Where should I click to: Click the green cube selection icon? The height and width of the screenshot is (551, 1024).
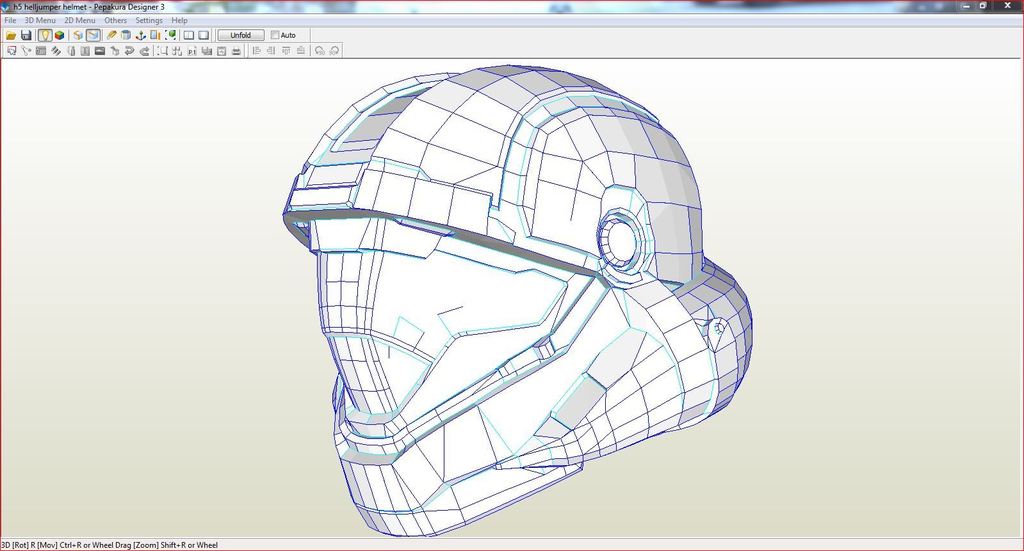coord(171,35)
